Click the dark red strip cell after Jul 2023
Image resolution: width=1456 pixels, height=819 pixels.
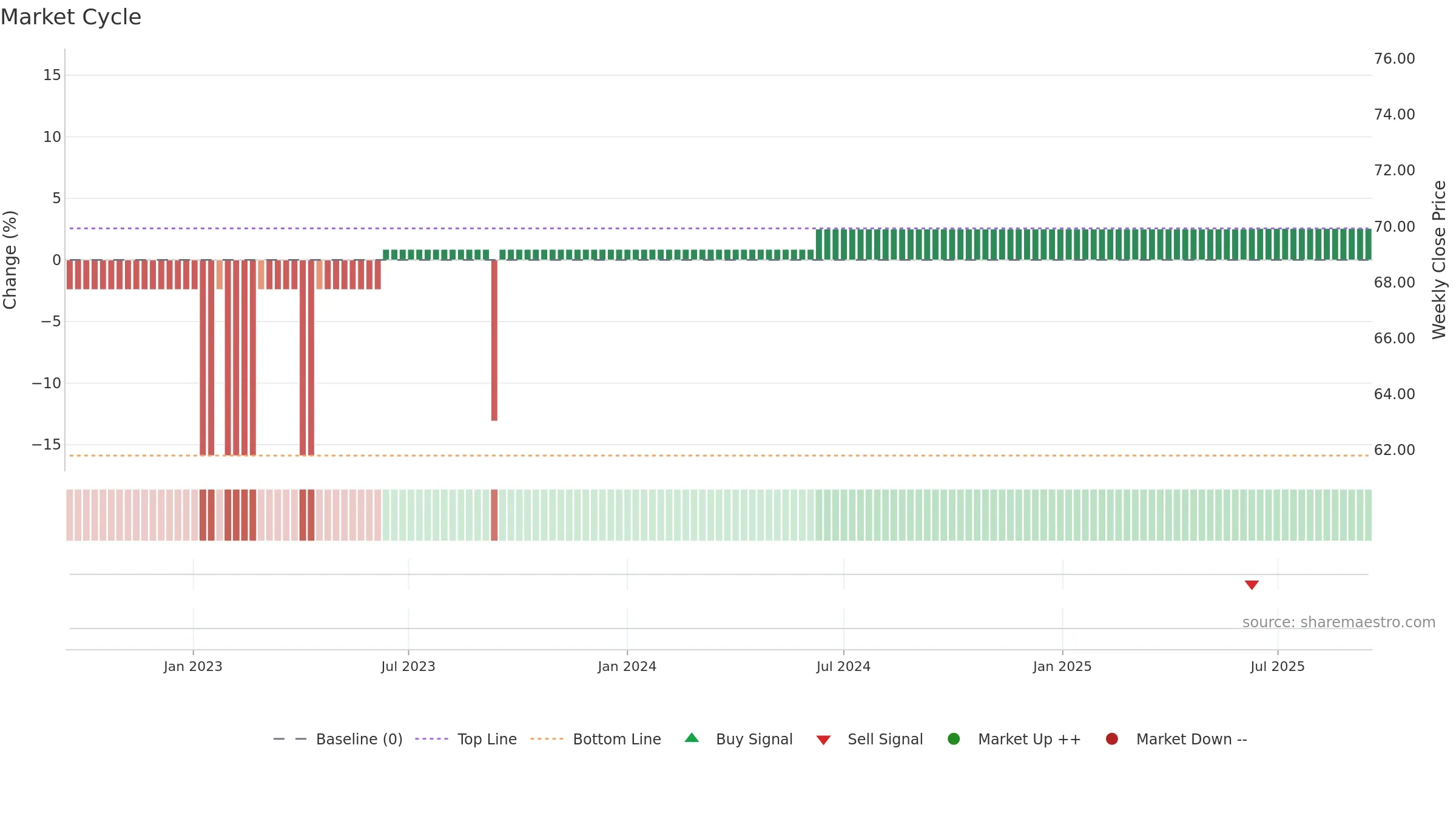(494, 515)
